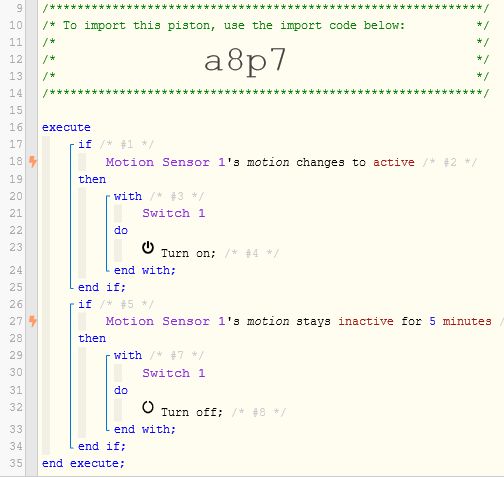
Task: Click the with keyword on line 29
Action: [128, 355]
